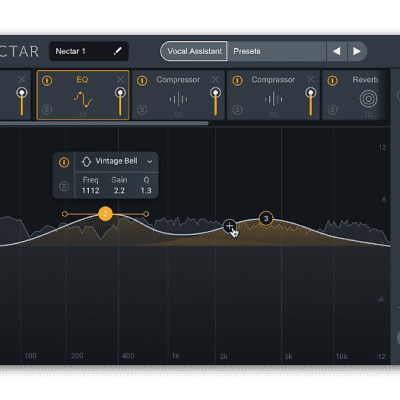Click the EQ module title label
400x400 pixels.
coord(82,80)
